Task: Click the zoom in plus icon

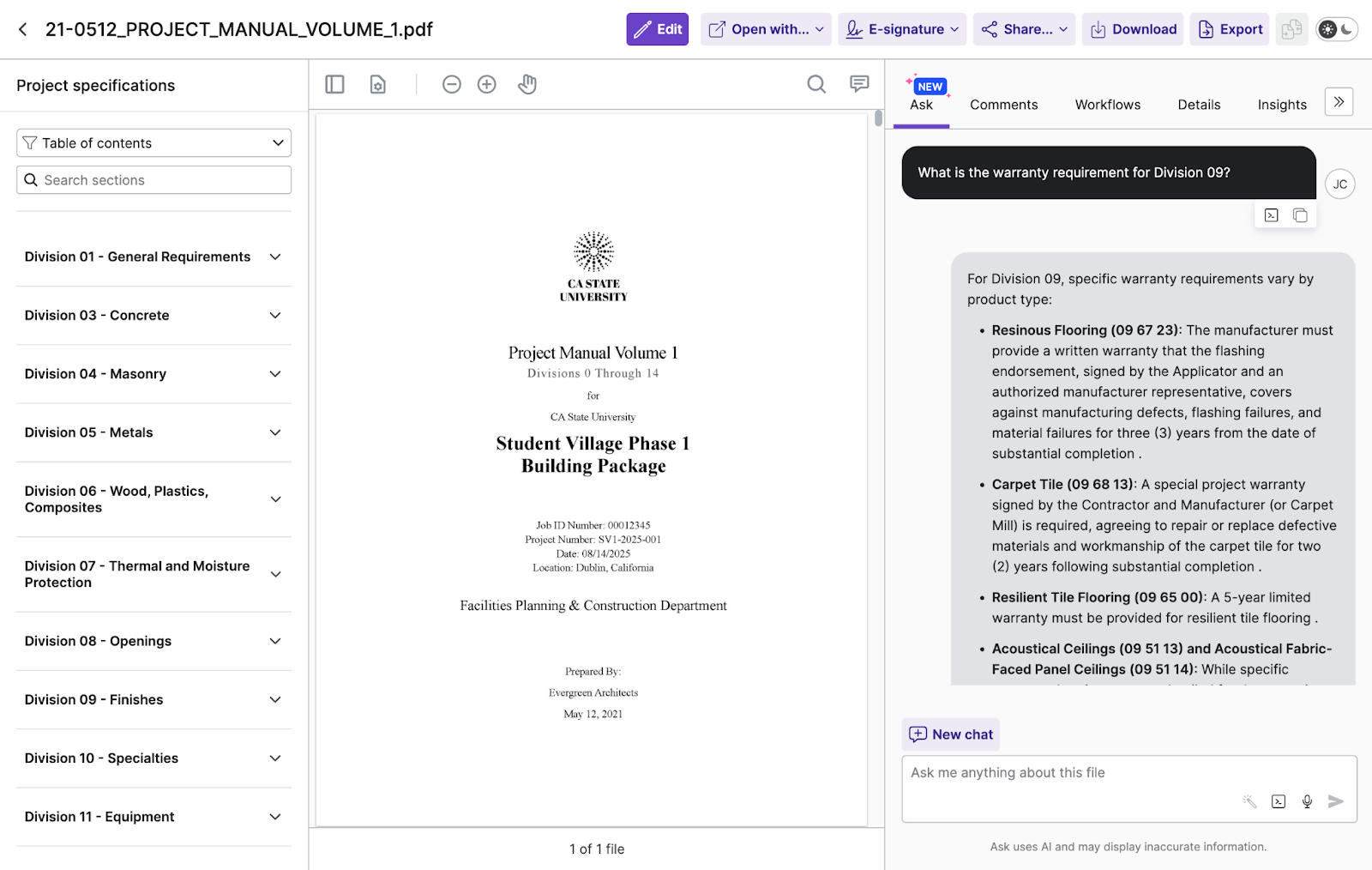Action: (x=487, y=84)
